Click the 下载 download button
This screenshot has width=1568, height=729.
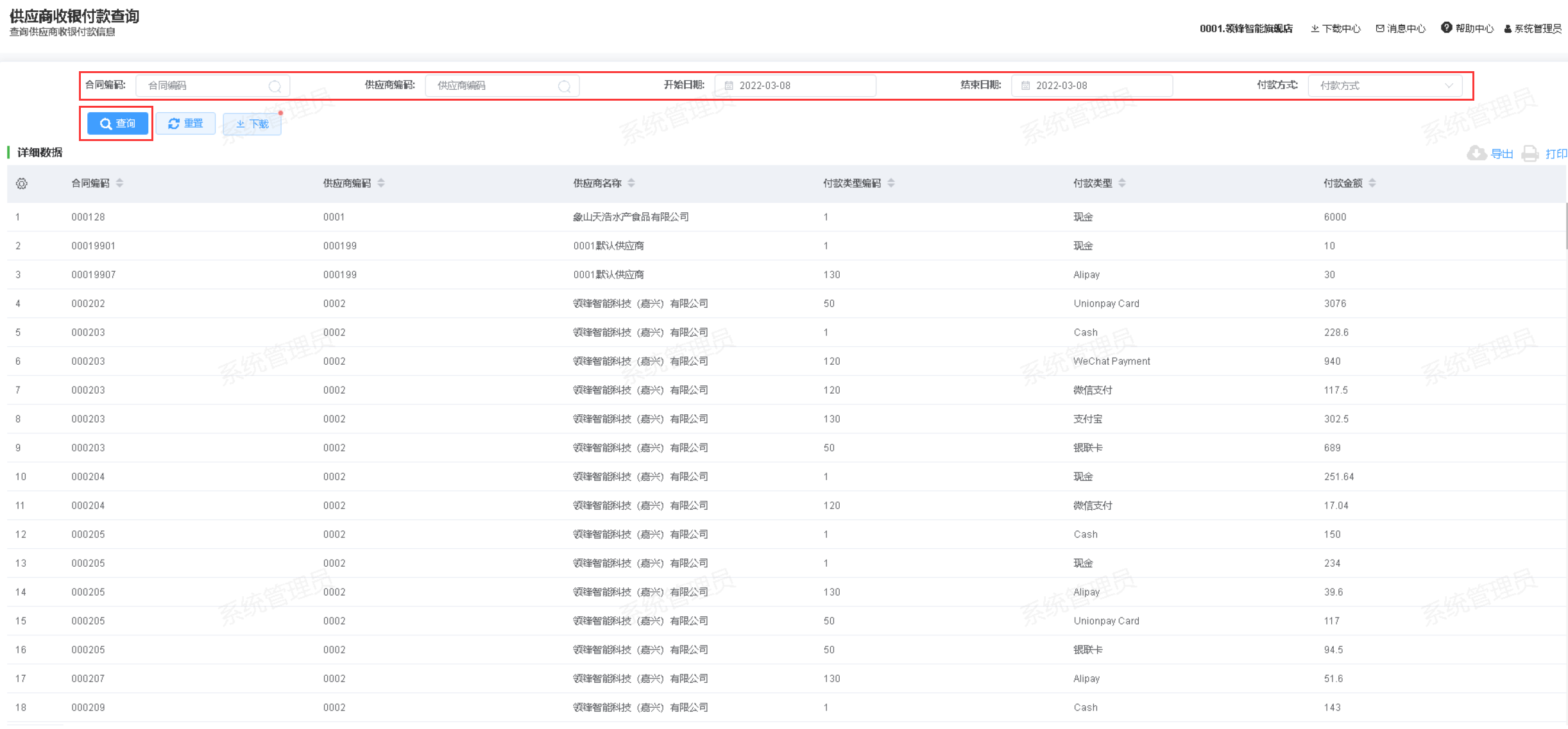pos(252,124)
